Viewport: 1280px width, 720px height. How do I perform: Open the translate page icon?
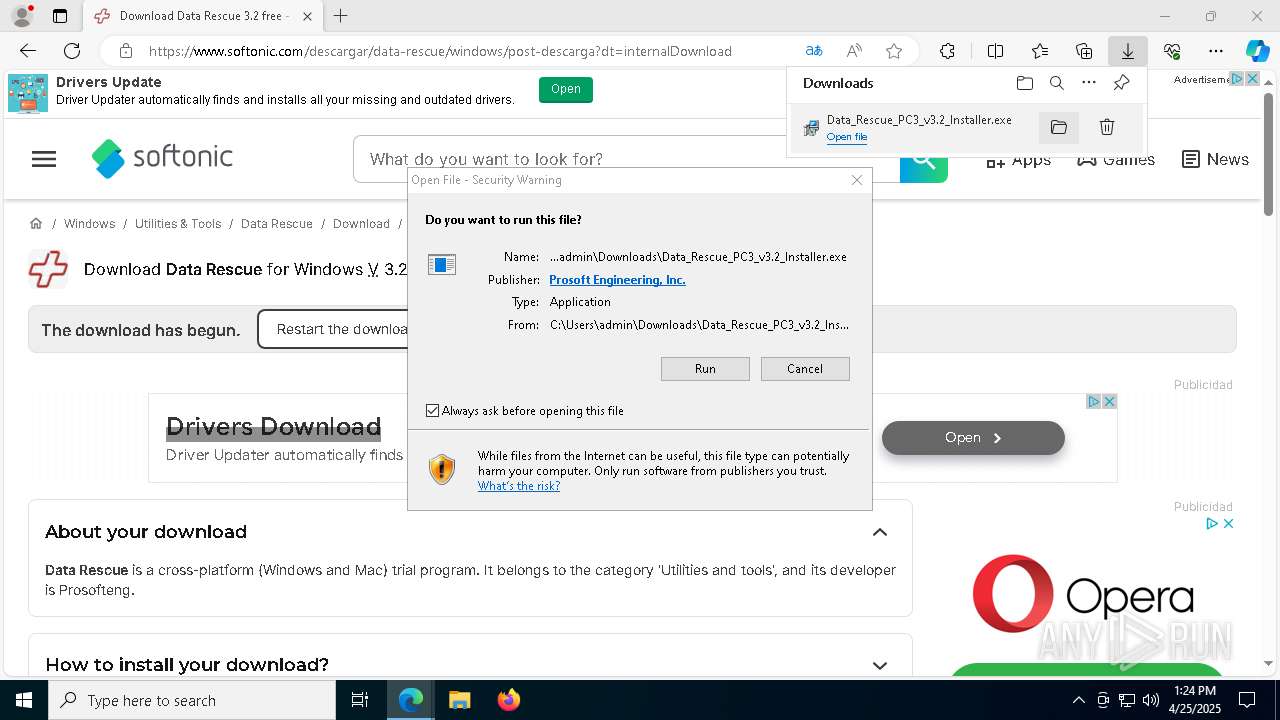[x=814, y=51]
